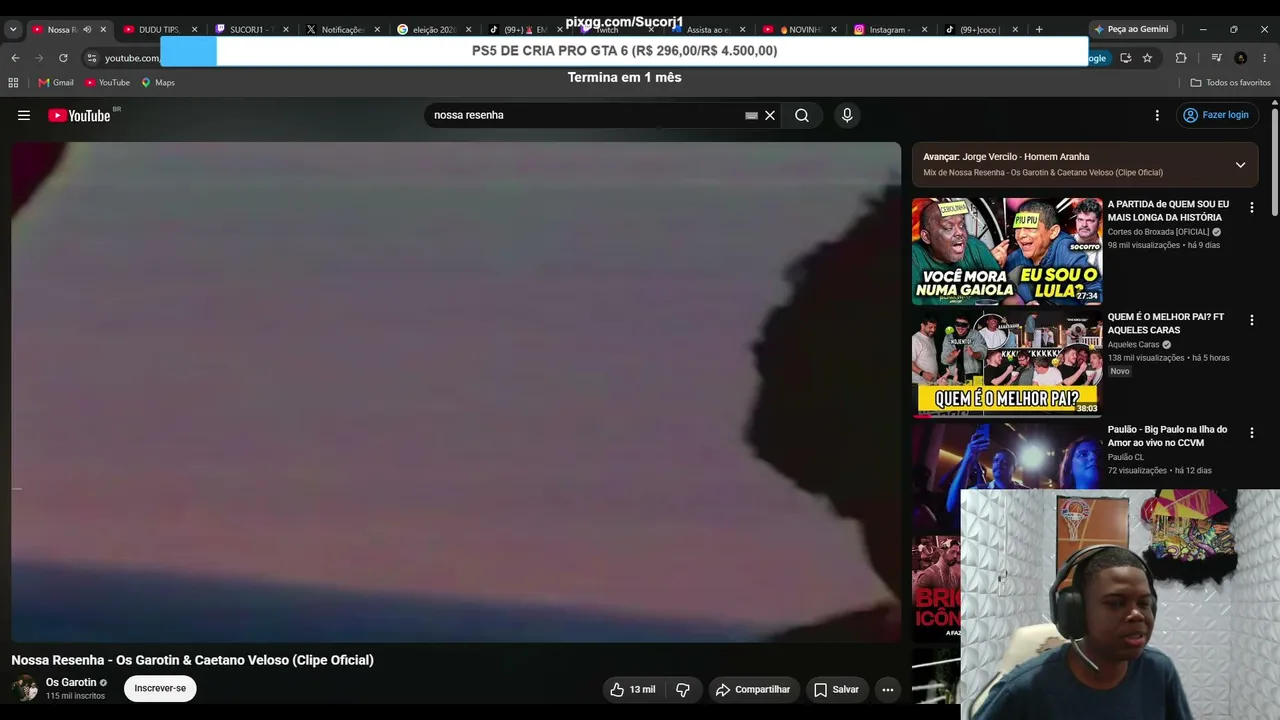Start voice search with microphone
Image resolution: width=1280 pixels, height=720 pixels.
(x=847, y=115)
